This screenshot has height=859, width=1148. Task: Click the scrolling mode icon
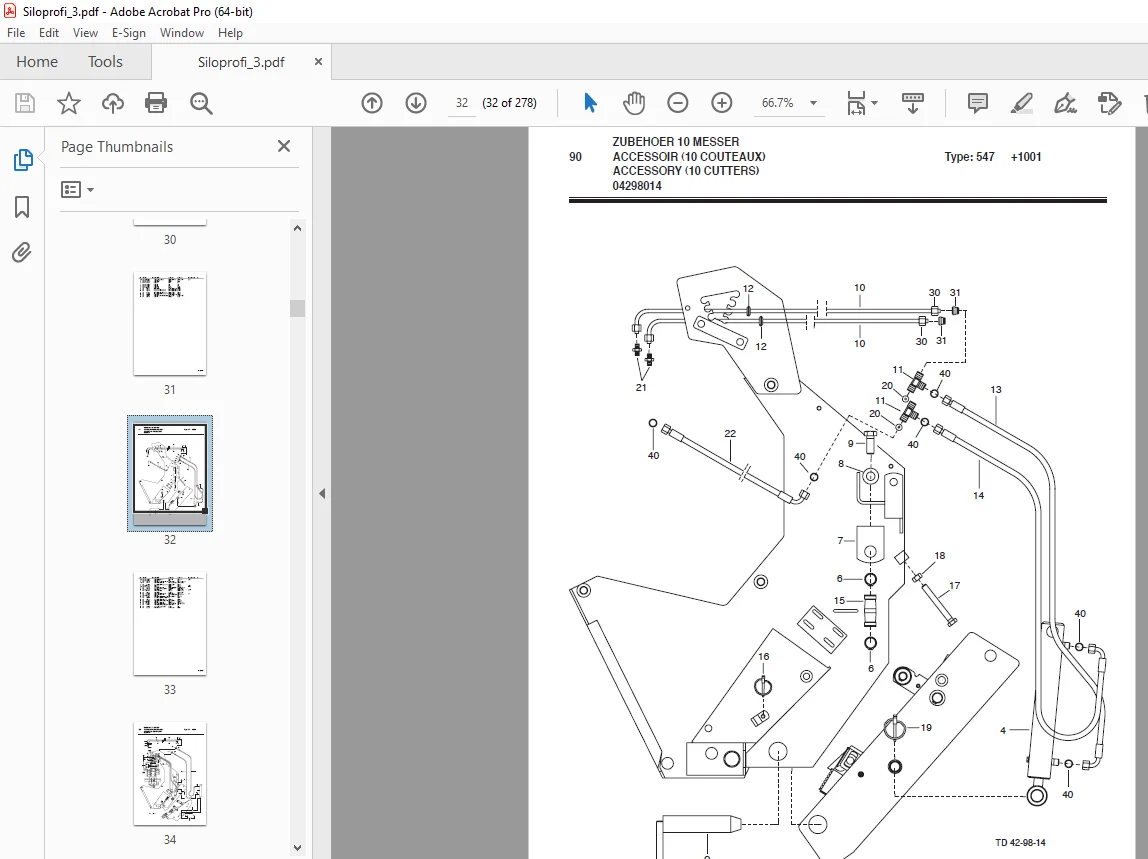[x=912, y=103]
